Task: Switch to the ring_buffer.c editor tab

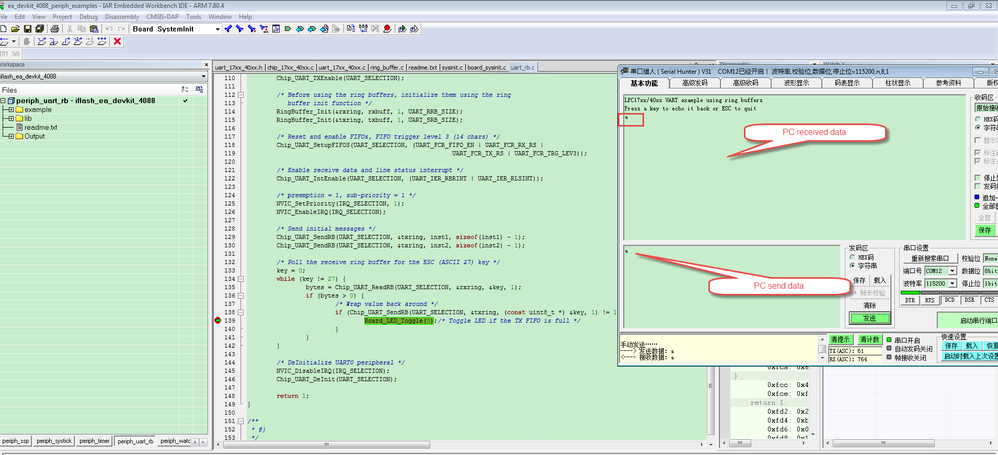Action: [x=386, y=67]
